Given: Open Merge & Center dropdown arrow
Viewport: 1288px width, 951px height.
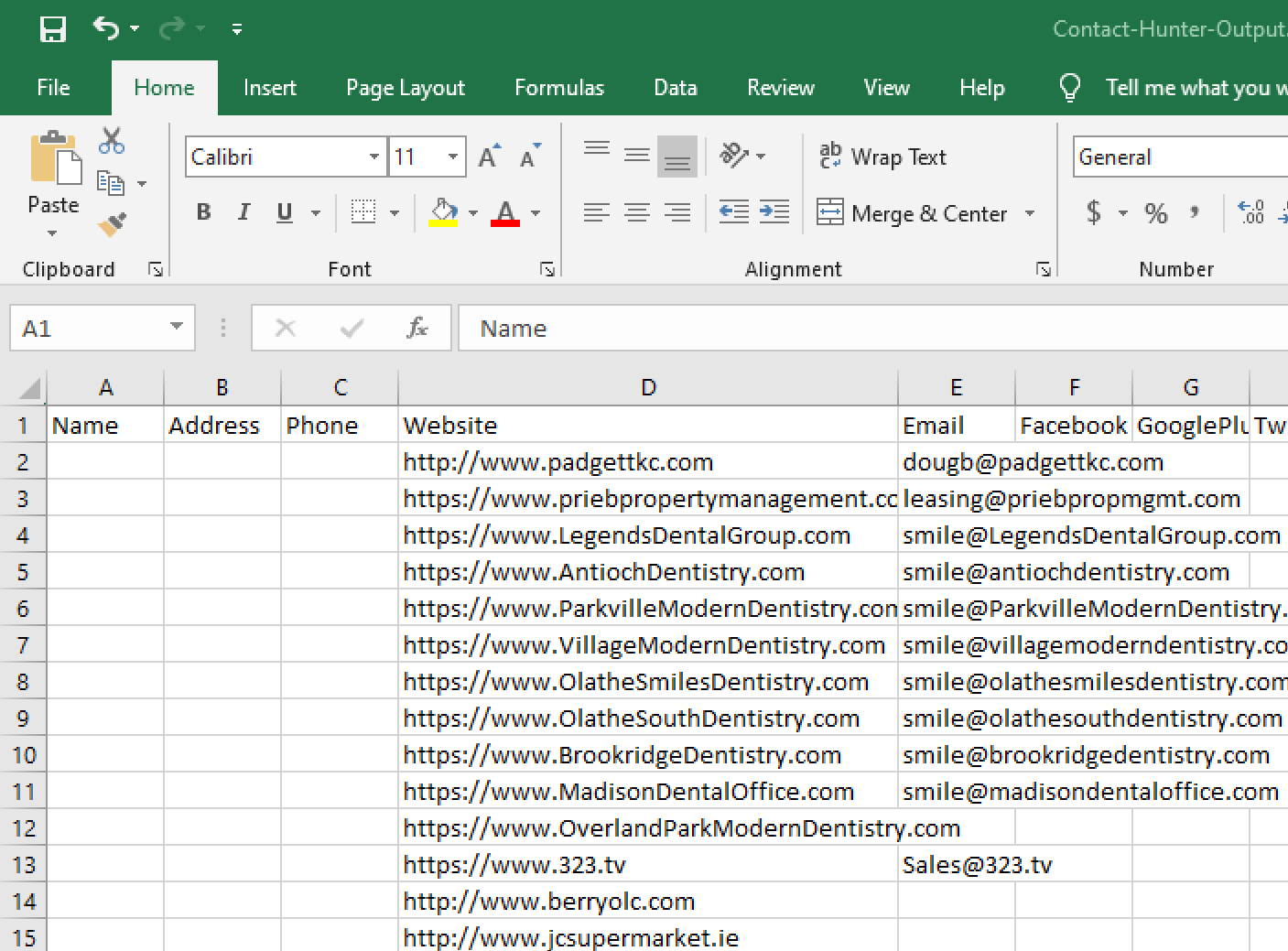Looking at the screenshot, I should pyautogui.click(x=1030, y=213).
